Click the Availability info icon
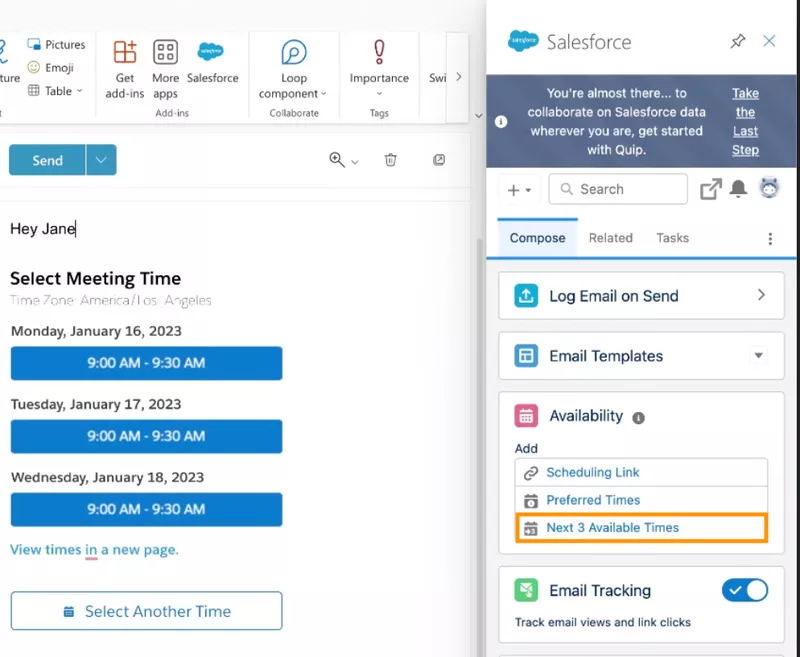Image resolution: width=800 pixels, height=657 pixels. (x=638, y=417)
